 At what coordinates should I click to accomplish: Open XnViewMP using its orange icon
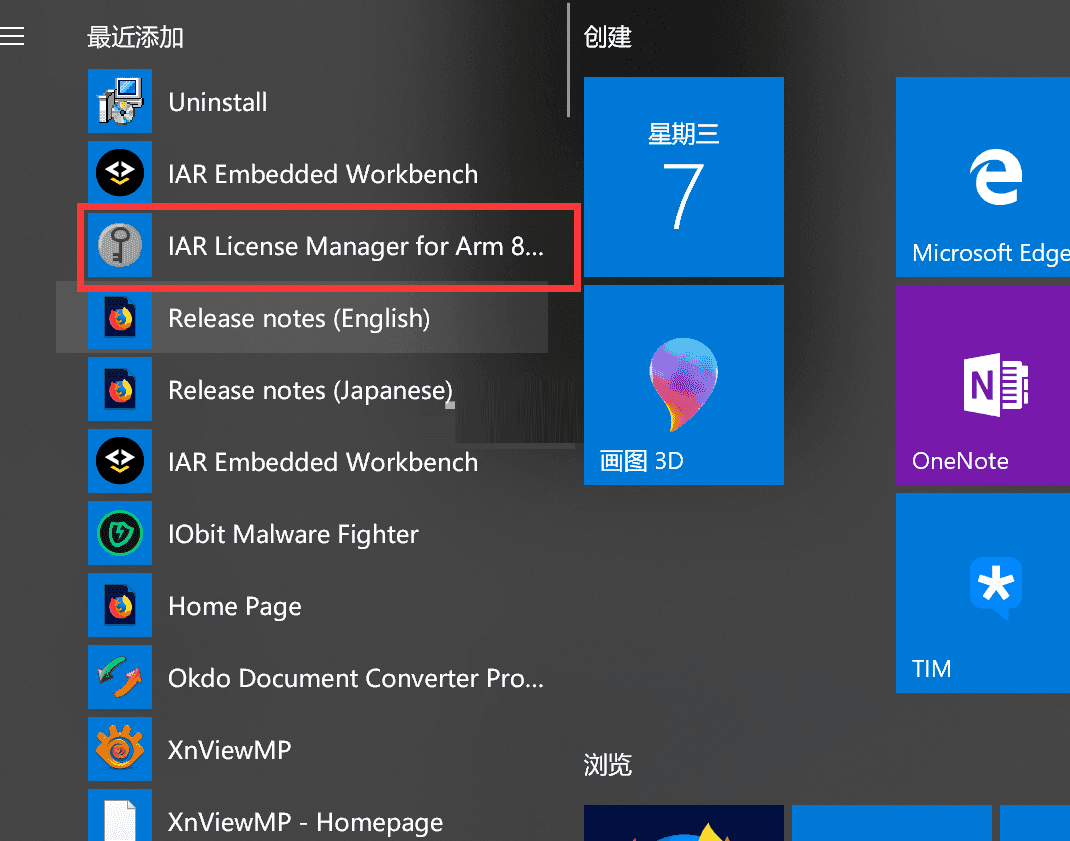click(x=120, y=749)
